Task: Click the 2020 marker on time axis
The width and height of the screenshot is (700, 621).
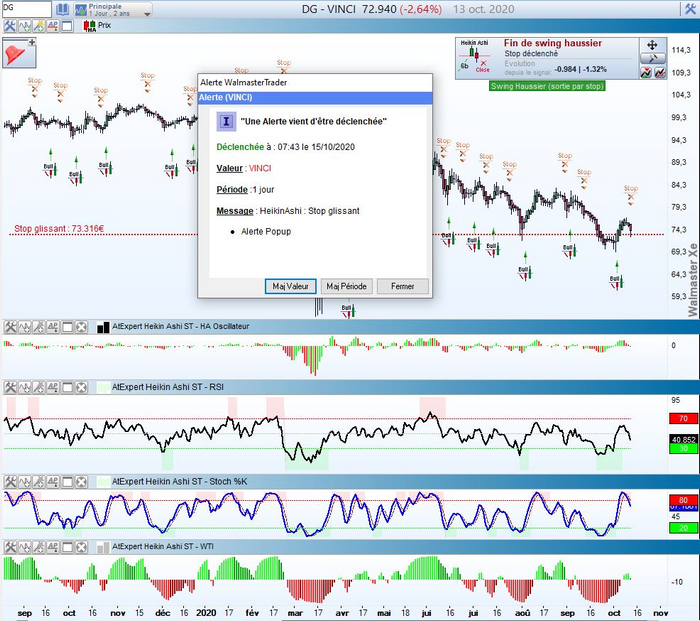Action: [x=206, y=613]
